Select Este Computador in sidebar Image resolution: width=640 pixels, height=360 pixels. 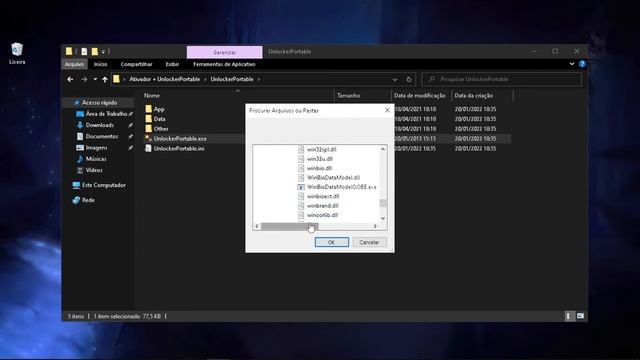coord(104,185)
